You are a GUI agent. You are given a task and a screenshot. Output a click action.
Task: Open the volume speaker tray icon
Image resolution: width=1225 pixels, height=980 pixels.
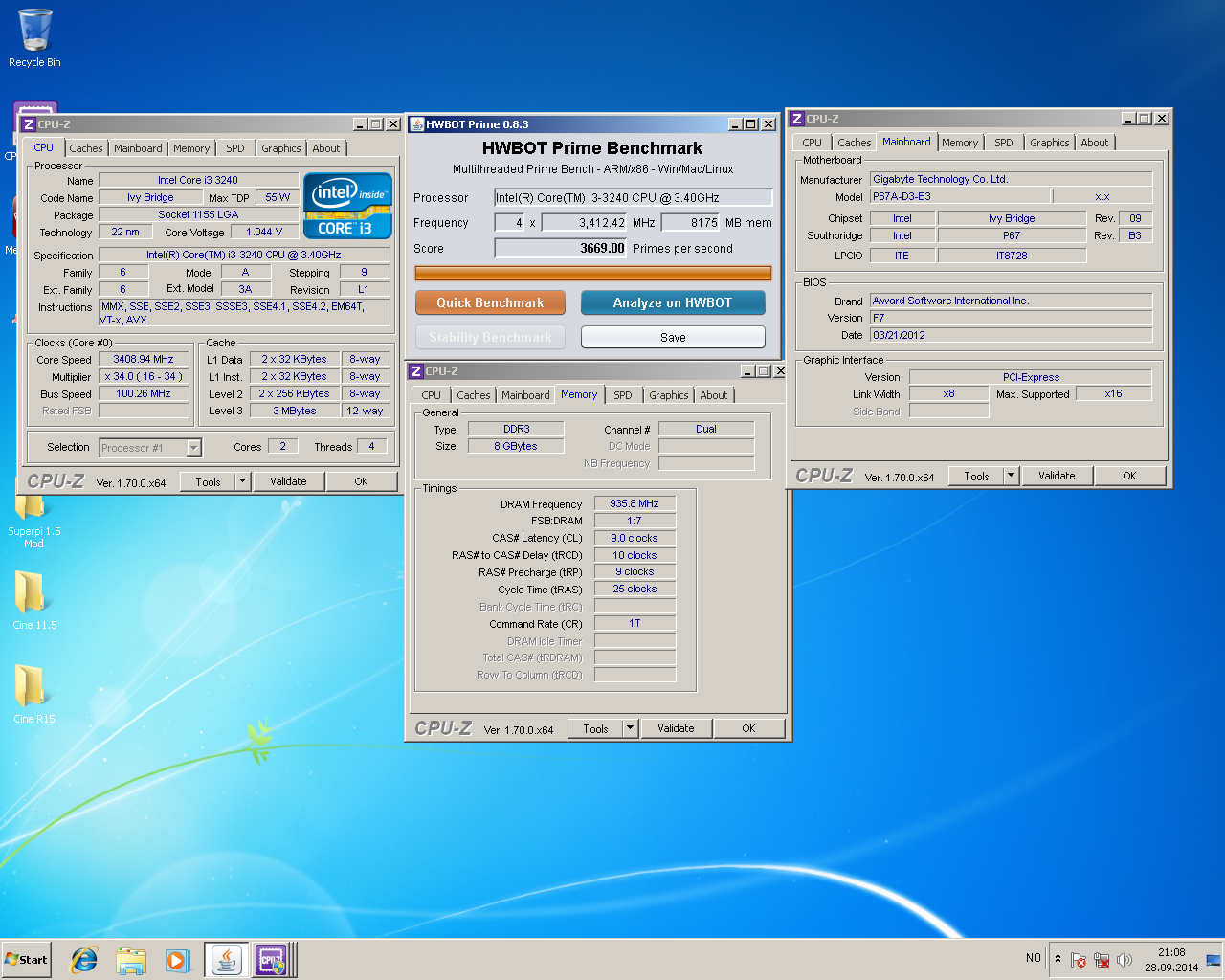coord(1125,959)
